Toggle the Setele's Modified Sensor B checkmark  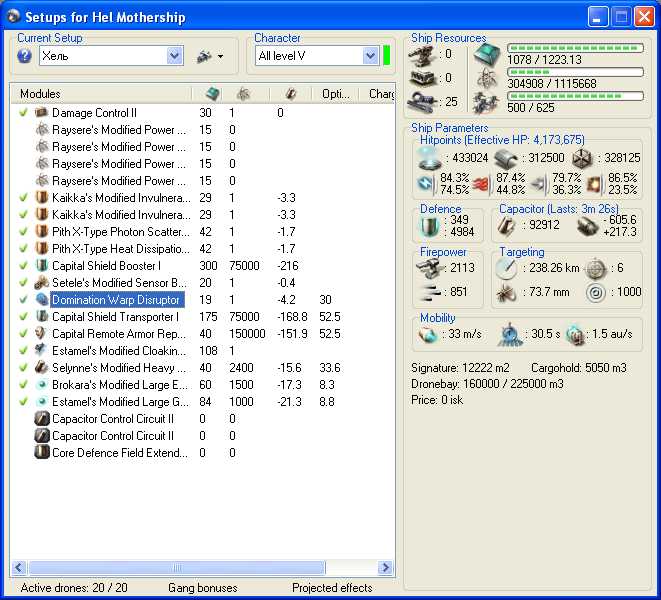point(23,283)
